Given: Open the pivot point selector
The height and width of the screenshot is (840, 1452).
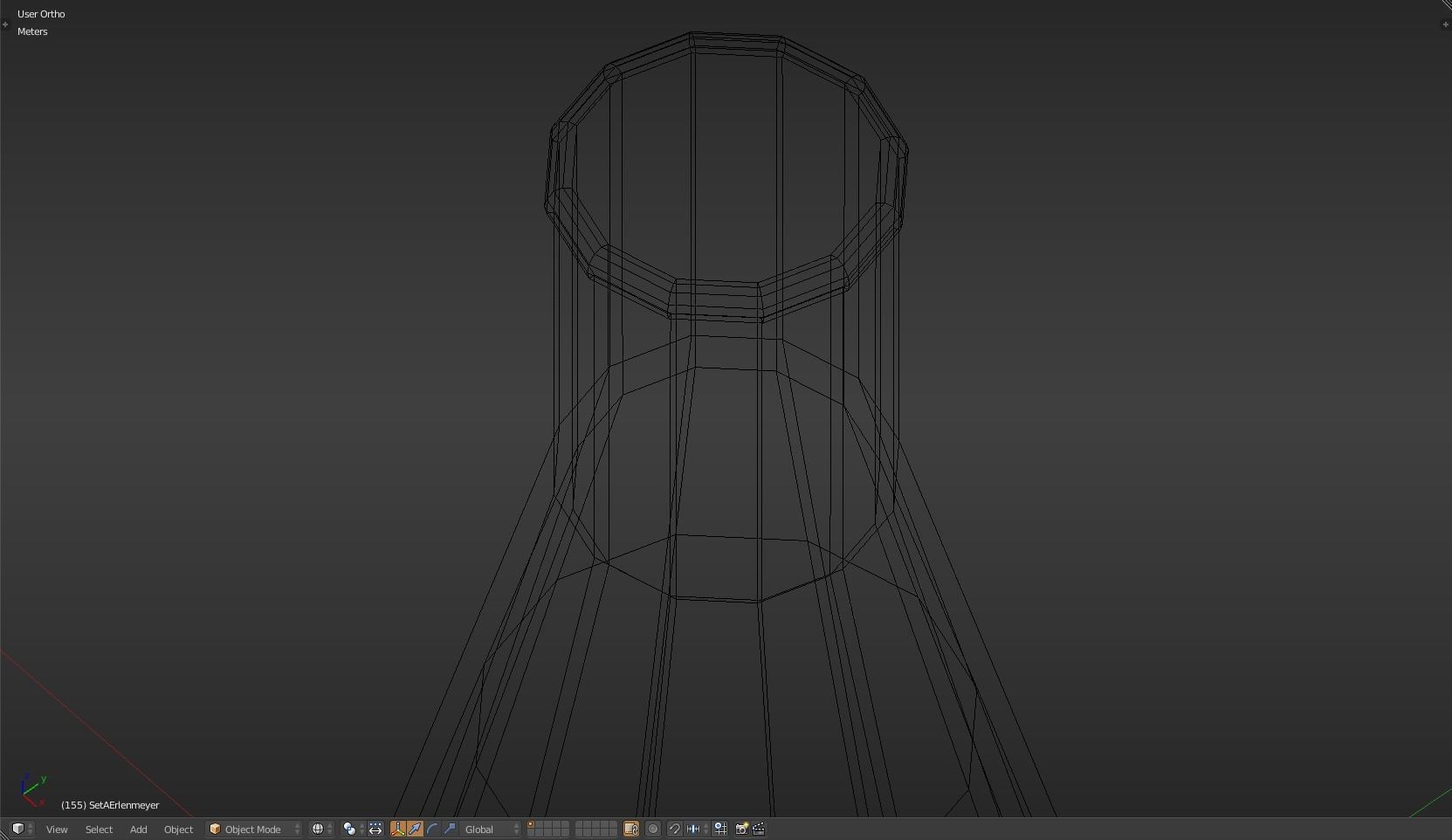Looking at the screenshot, I should point(353,829).
